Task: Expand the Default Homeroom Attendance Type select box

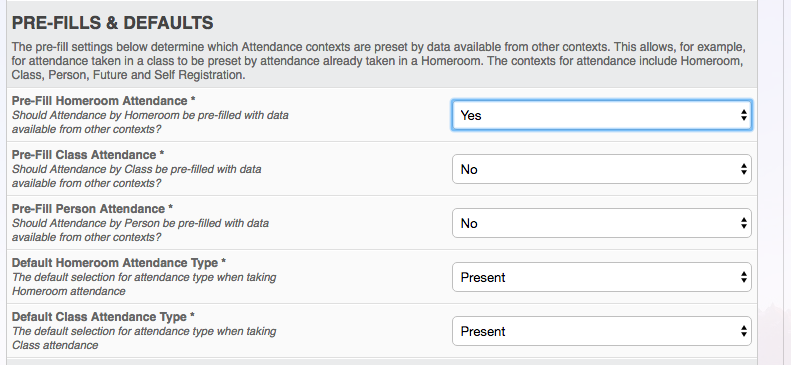Action: coord(601,277)
